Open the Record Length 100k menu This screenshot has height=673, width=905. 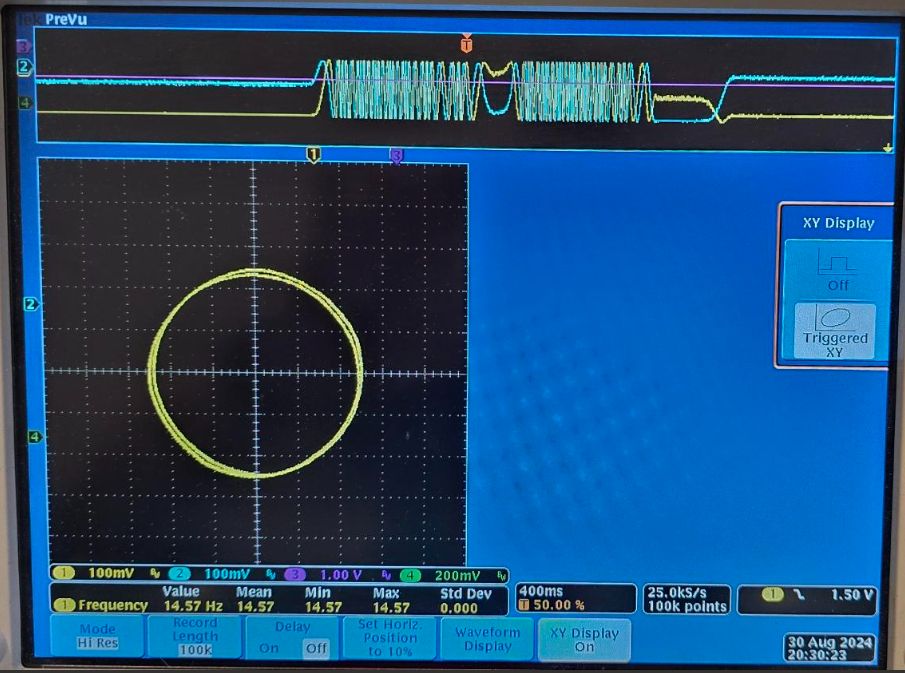194,637
